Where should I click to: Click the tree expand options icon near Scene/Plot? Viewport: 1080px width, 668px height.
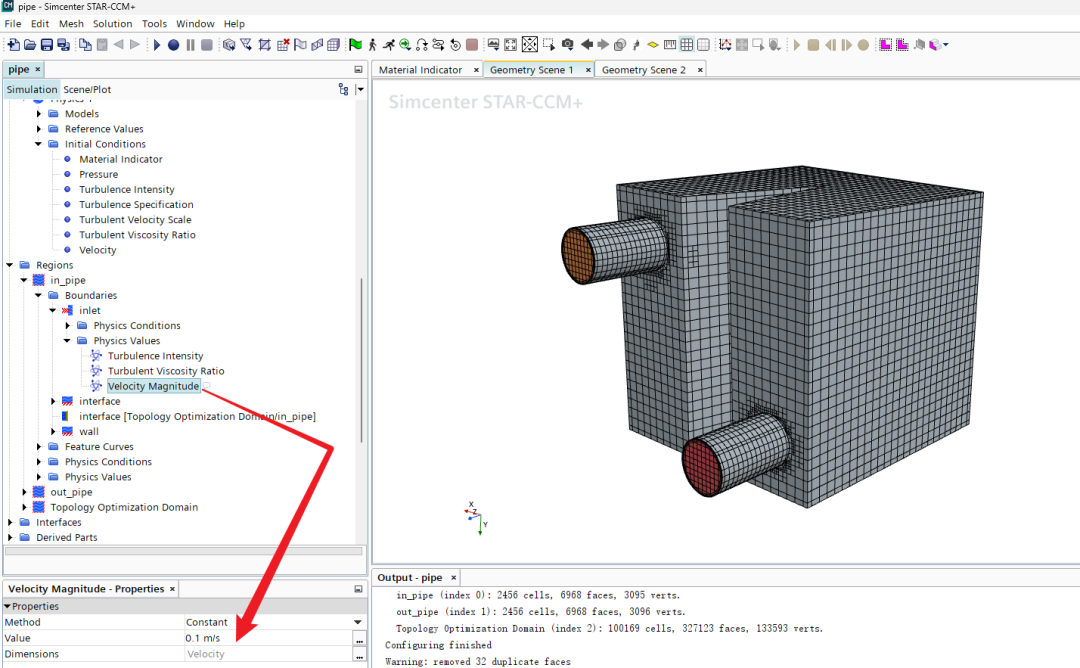point(344,90)
